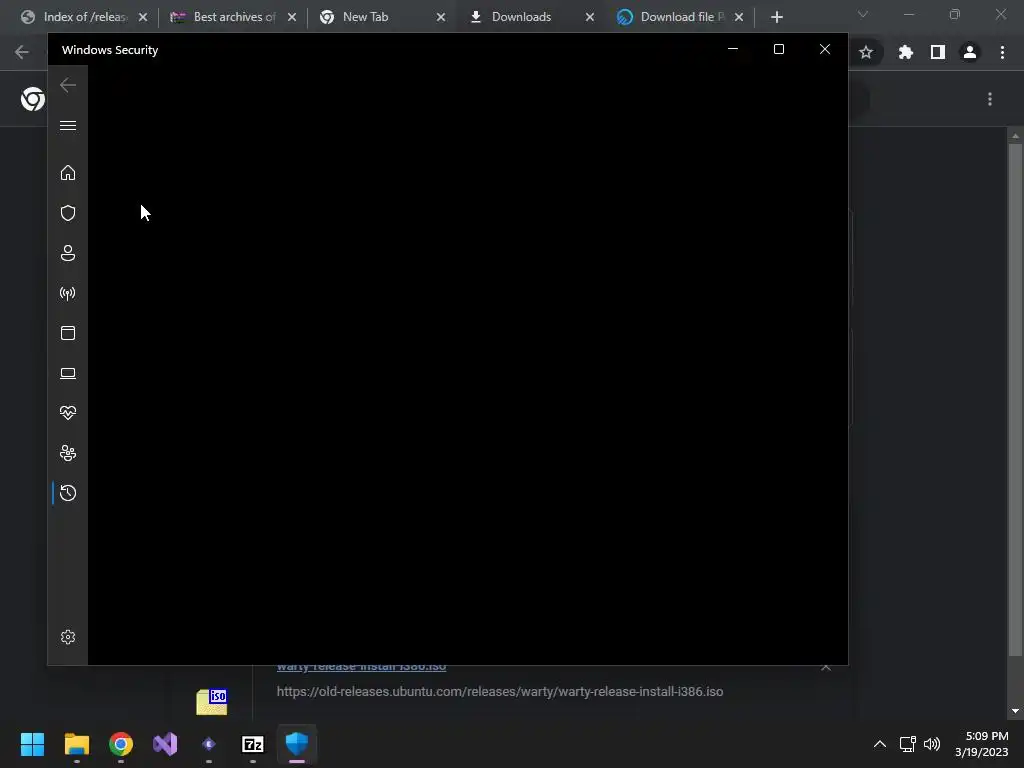This screenshot has height=768, width=1024.
Task: Close the Index of /releases tab
Action: pyautogui.click(x=143, y=17)
